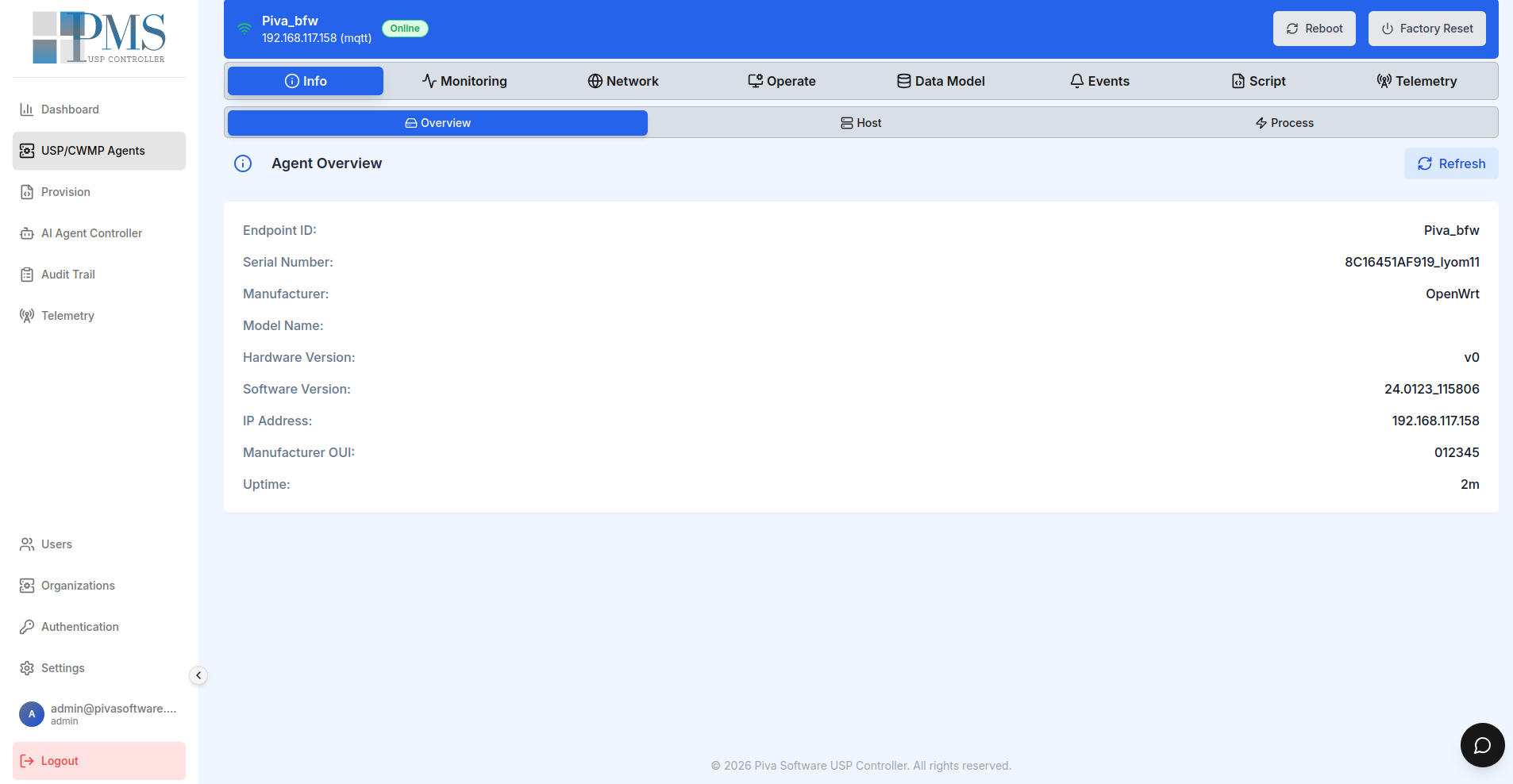Viewport: 1513px width, 784px height.
Task: Click the Organizations sidebar icon
Action: tap(27, 586)
